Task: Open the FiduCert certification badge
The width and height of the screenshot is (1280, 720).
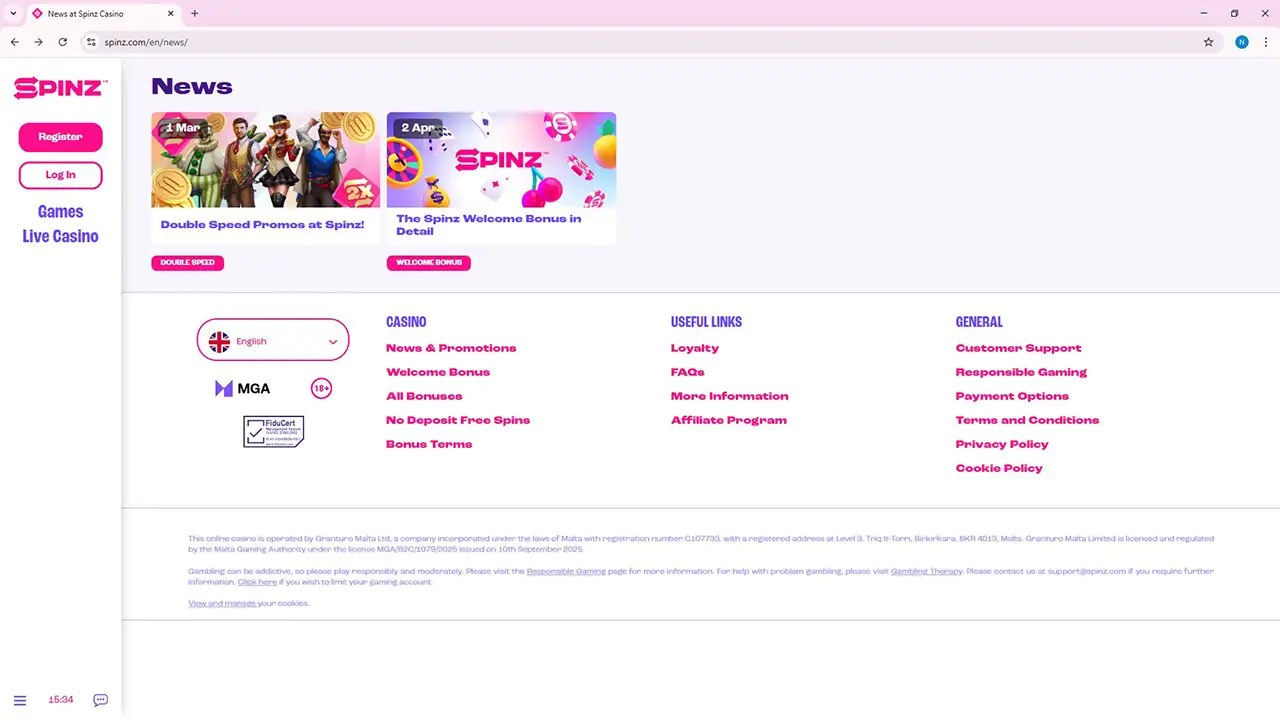Action: point(273,431)
